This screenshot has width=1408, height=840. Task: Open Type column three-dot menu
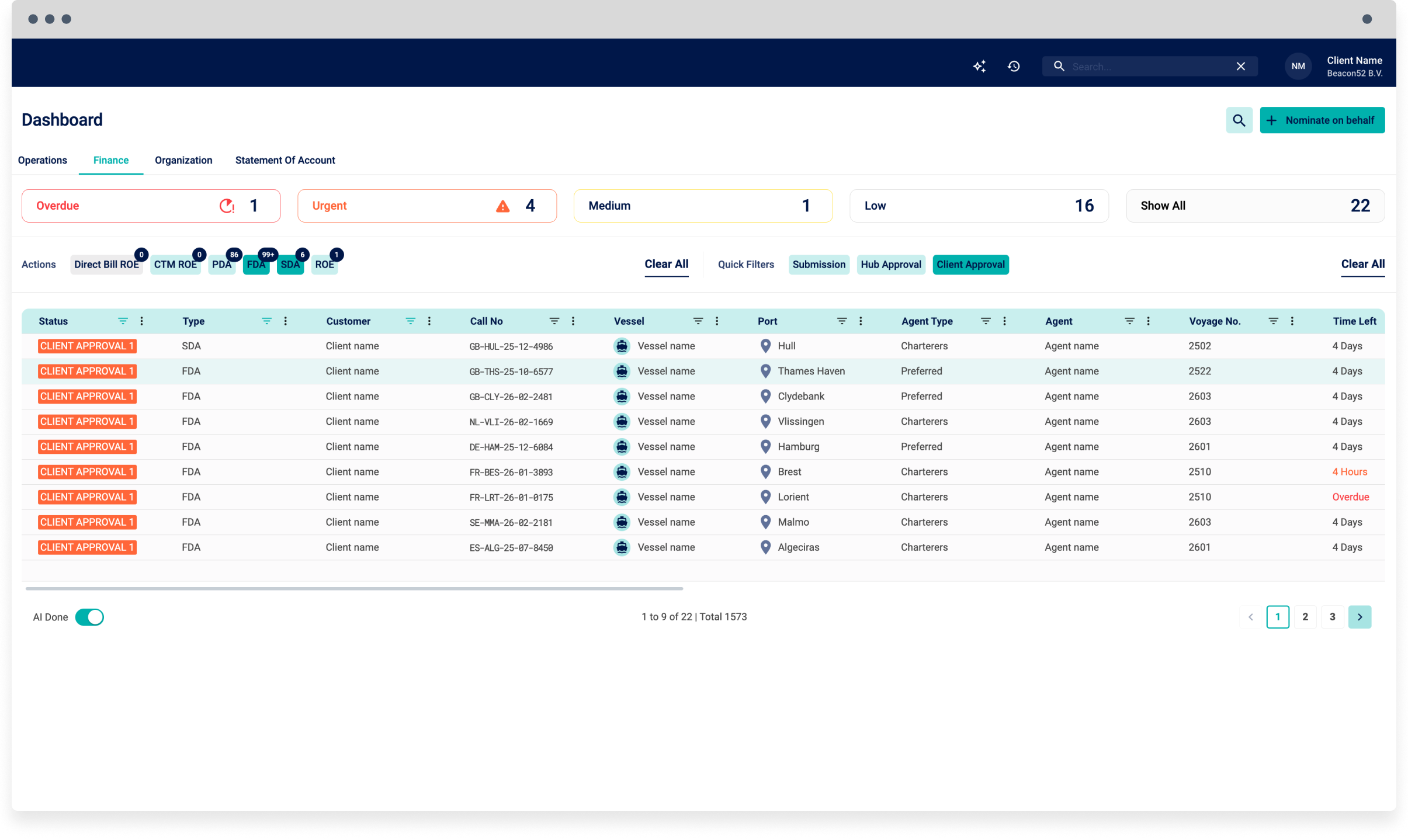(285, 321)
